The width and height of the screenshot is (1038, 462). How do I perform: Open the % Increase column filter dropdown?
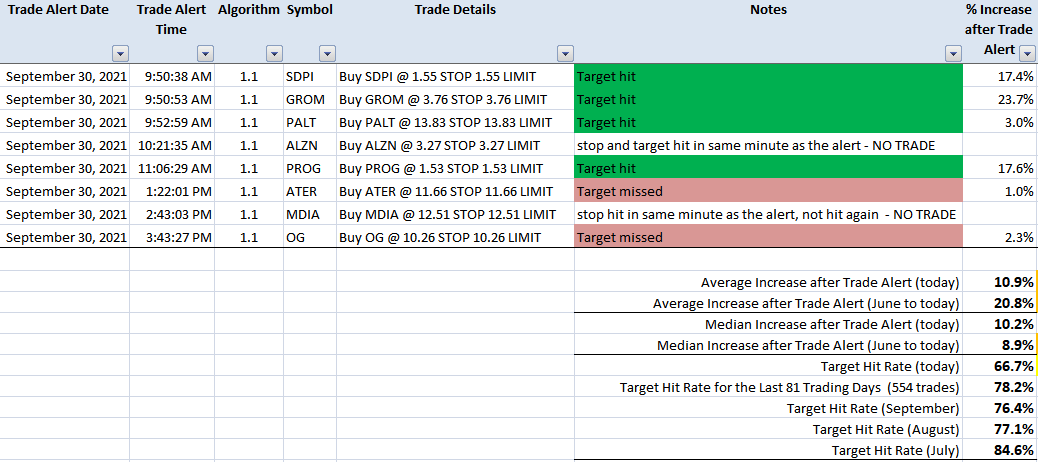(x=1027, y=54)
